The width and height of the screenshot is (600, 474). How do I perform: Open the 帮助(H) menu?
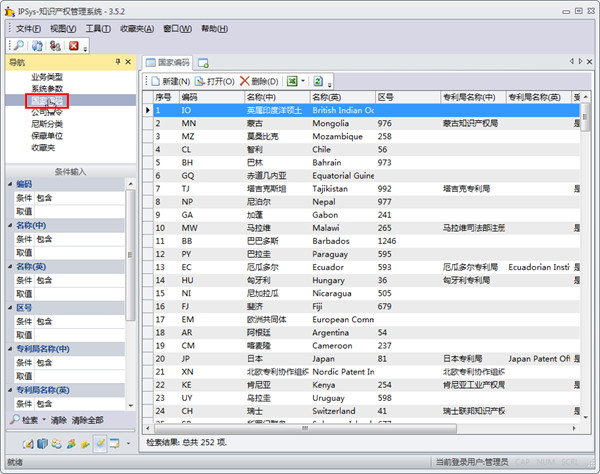click(215, 29)
